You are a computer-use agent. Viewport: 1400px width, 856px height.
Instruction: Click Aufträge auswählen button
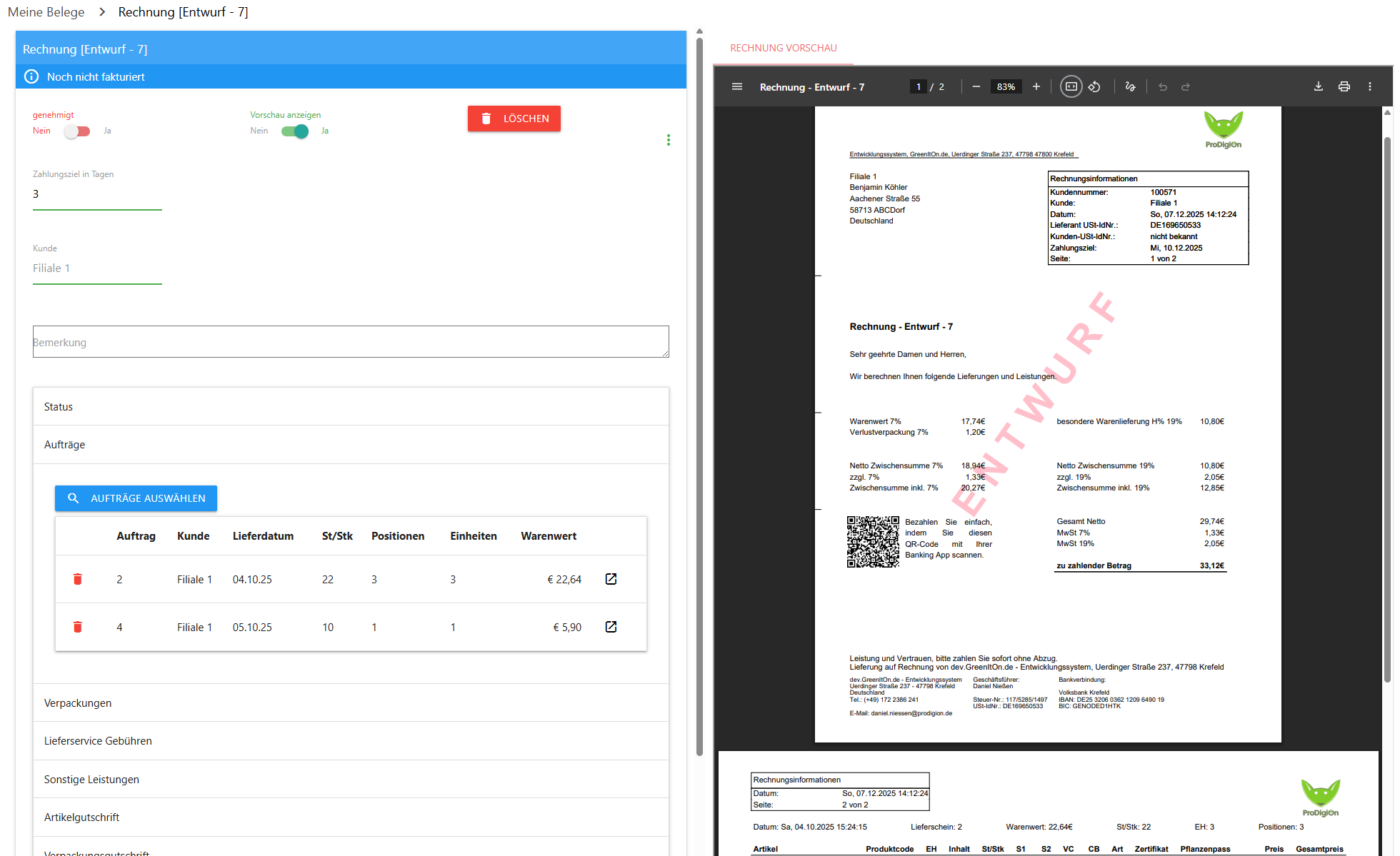(x=136, y=498)
